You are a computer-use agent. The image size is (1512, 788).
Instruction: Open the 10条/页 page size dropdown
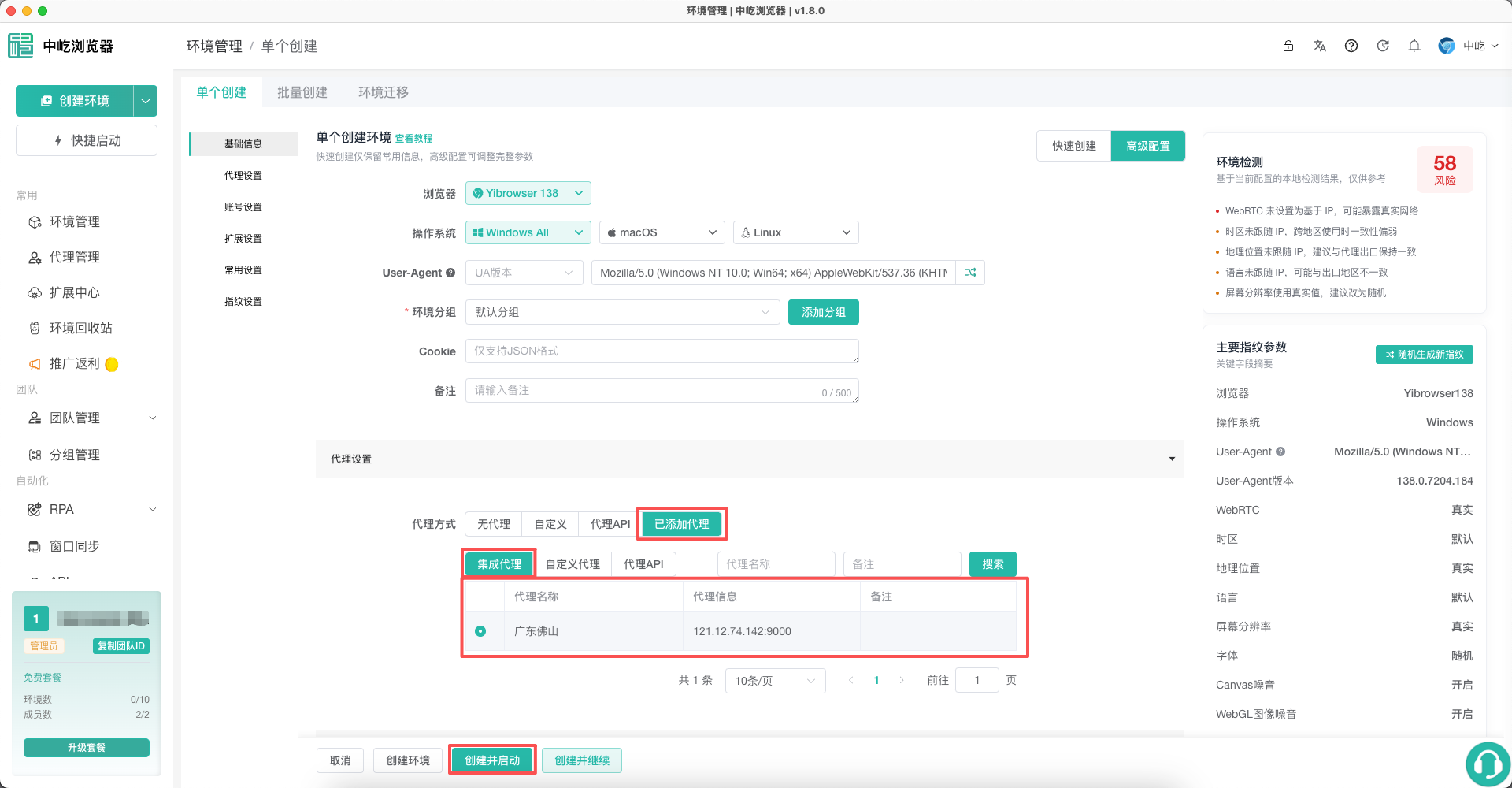pos(776,681)
